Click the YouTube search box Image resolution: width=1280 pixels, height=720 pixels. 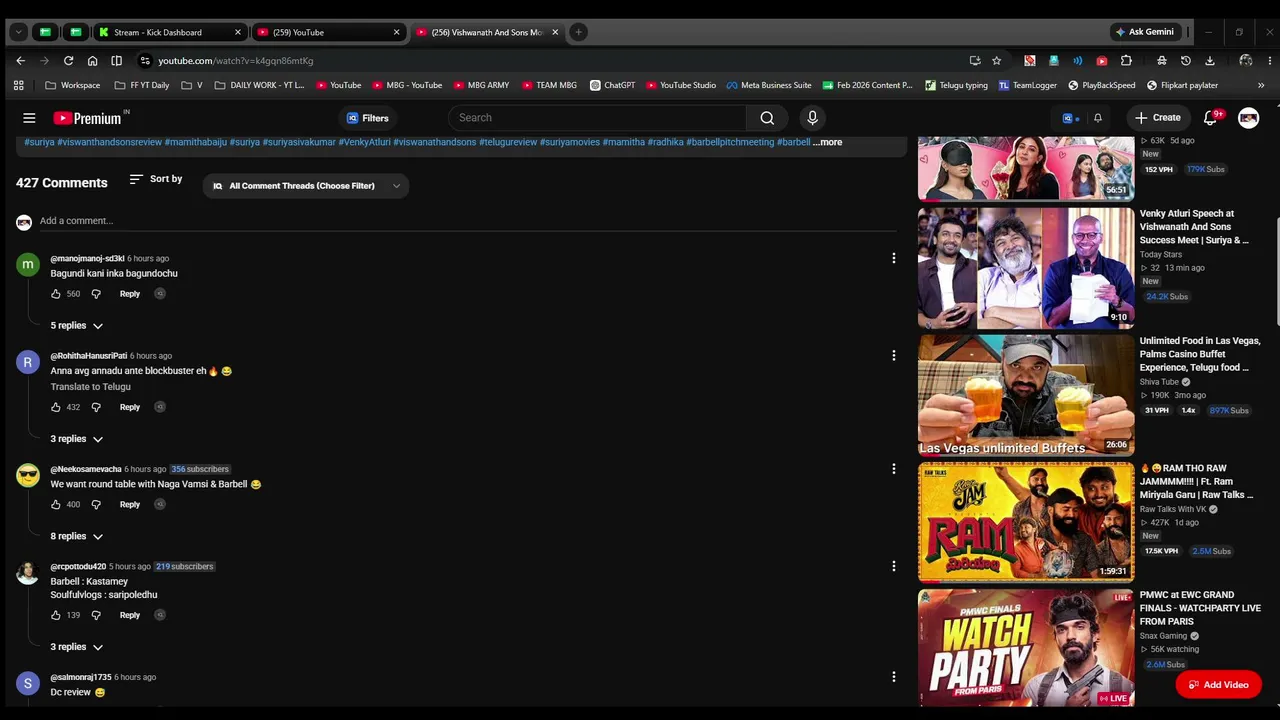(597, 118)
